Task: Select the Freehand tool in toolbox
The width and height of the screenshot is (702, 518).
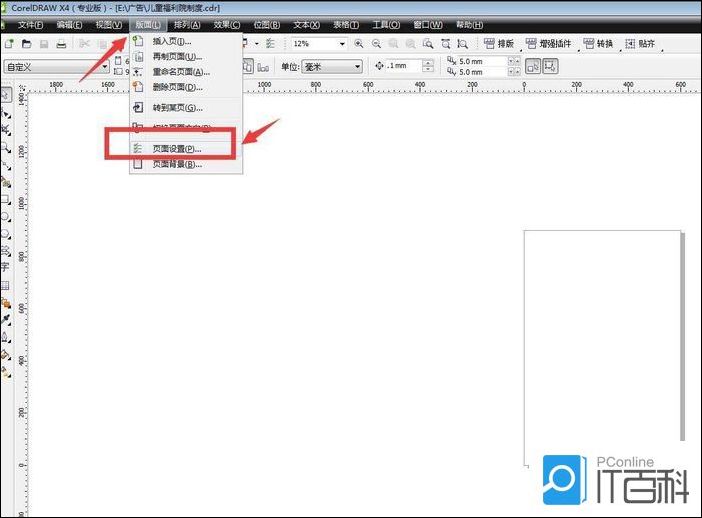Action: [x=6, y=164]
